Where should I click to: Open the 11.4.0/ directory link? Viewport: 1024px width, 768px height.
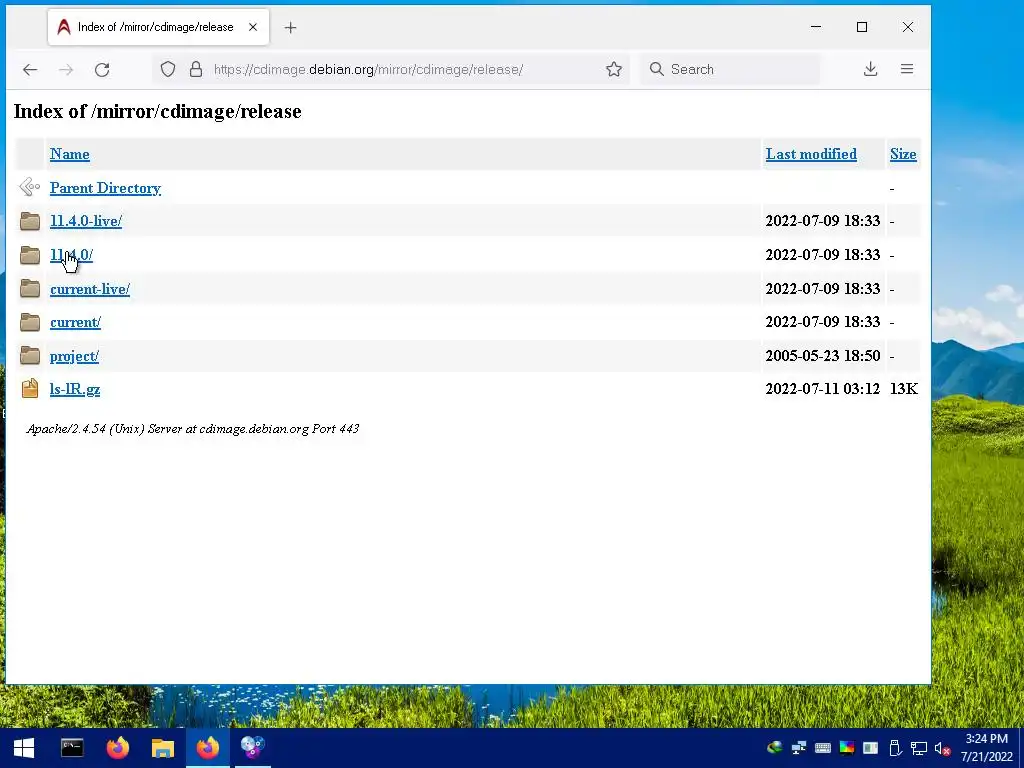pyautogui.click(x=71, y=255)
